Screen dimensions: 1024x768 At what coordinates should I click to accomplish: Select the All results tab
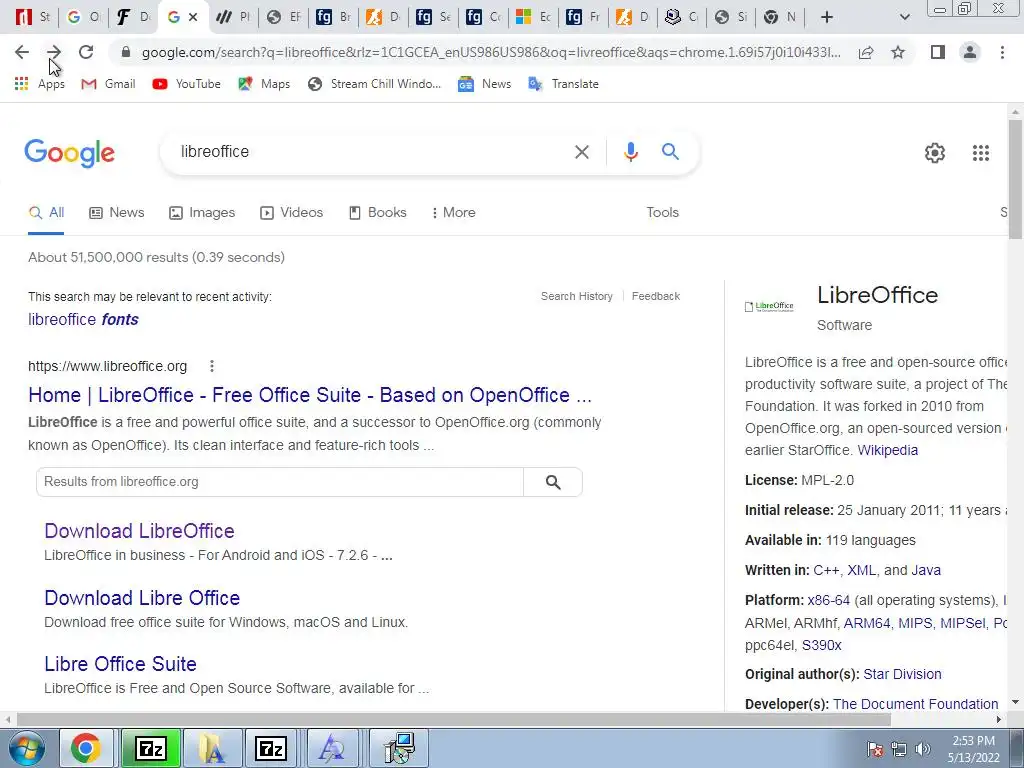[46, 212]
